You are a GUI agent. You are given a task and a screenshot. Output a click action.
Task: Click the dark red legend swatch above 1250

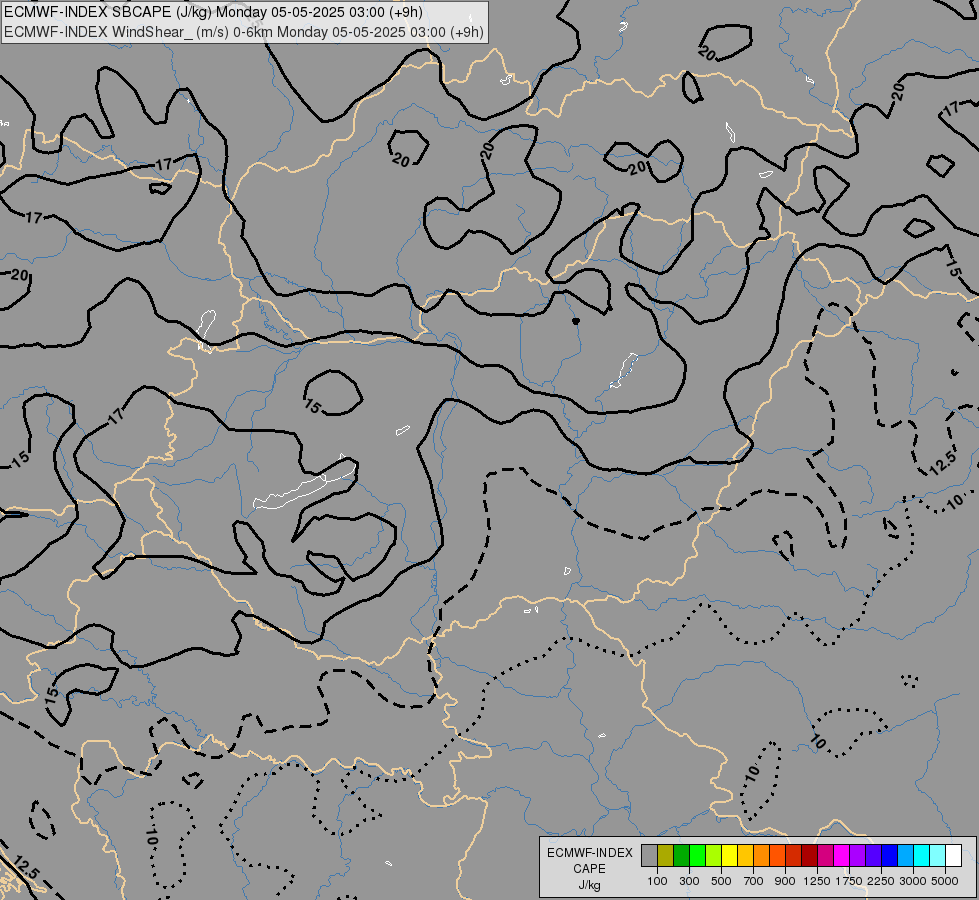(x=810, y=856)
